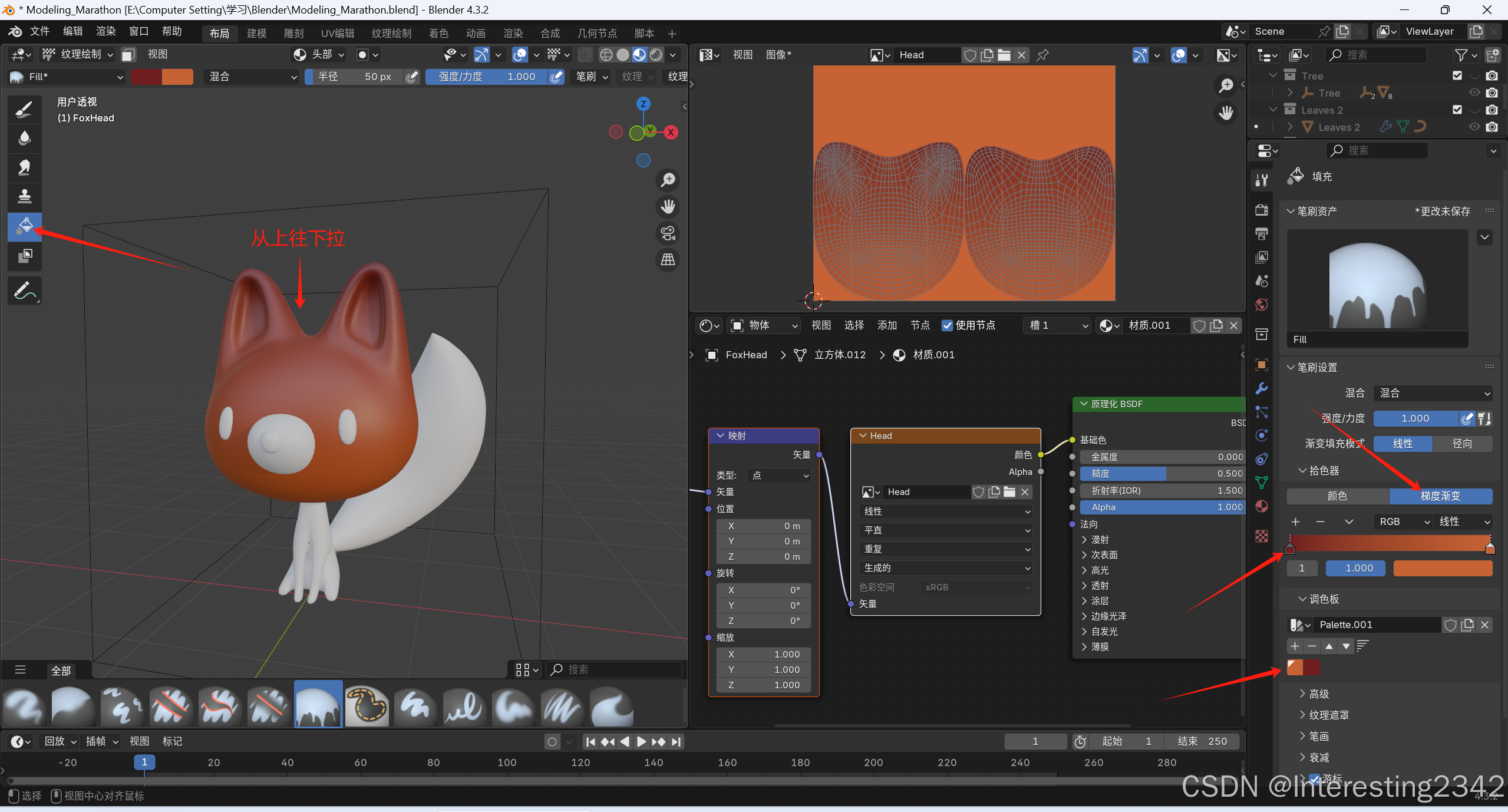This screenshot has width=1508, height=812.
Task: Expand the 高级 advanced section
Action: [x=1318, y=694]
